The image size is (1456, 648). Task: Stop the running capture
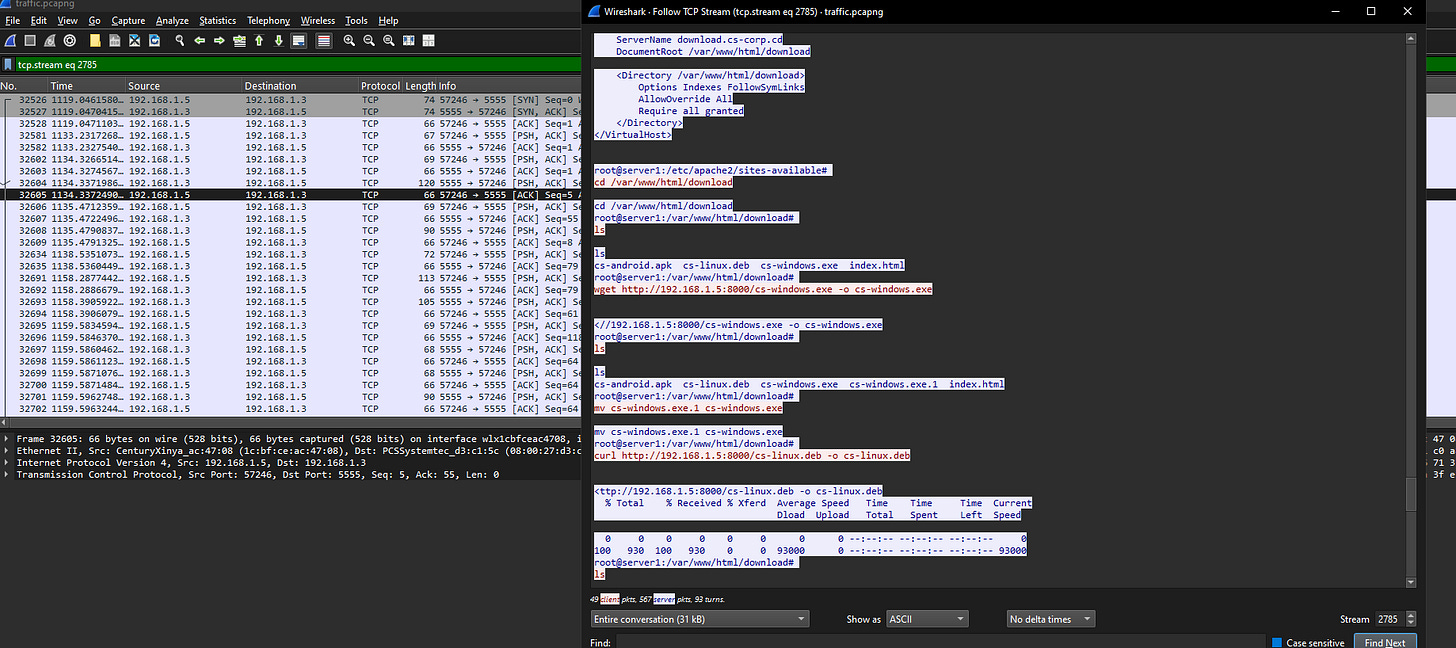[30, 41]
